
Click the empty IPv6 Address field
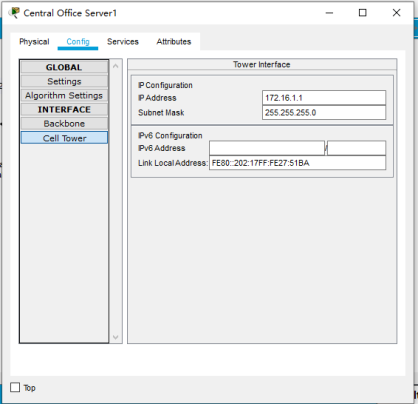267,148
